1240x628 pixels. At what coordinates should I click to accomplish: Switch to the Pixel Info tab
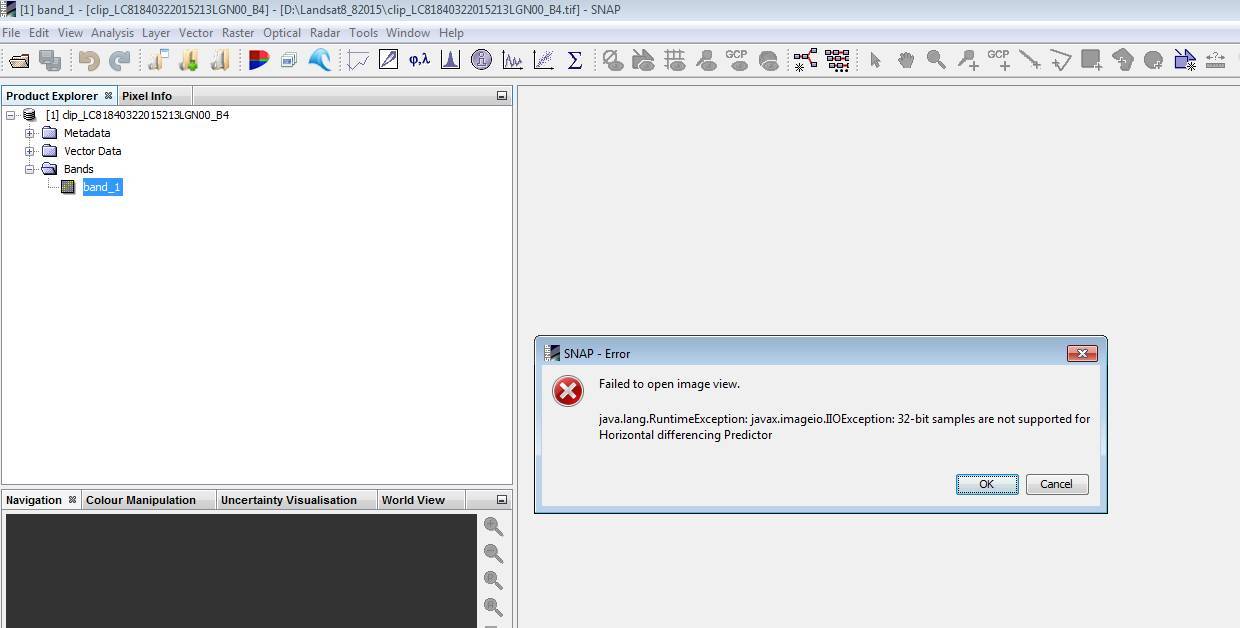147,96
